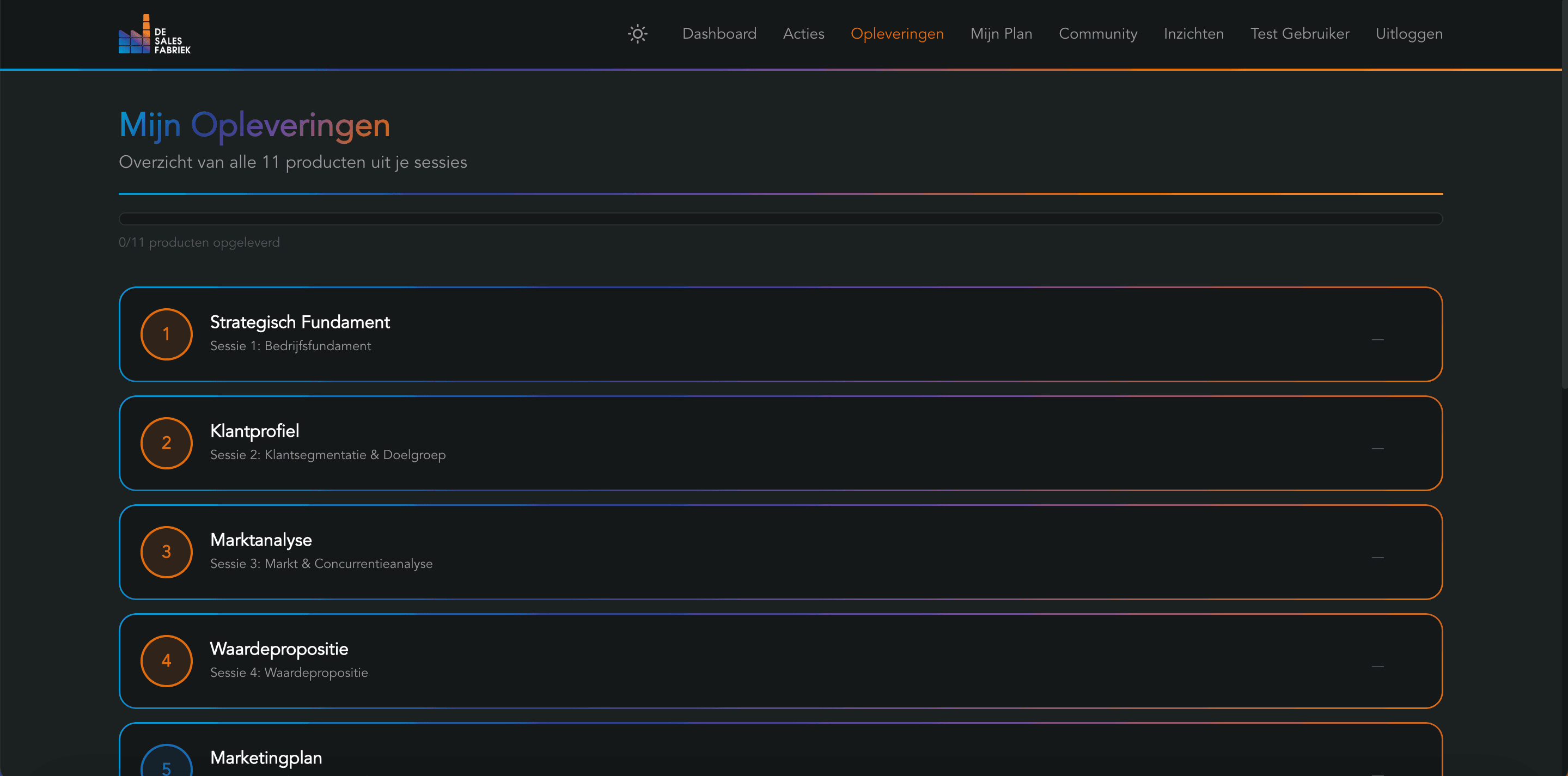
Task: Click the number 3 circle badge
Action: click(x=166, y=552)
